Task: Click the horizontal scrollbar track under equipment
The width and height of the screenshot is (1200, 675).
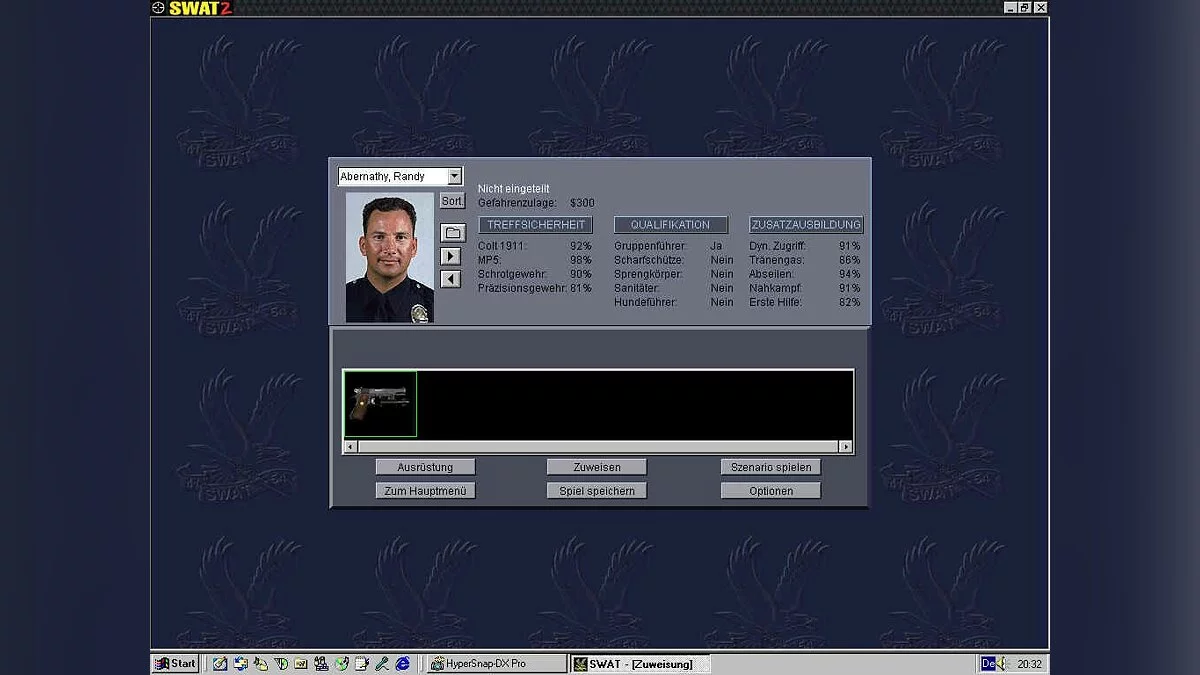Action: (x=598, y=447)
